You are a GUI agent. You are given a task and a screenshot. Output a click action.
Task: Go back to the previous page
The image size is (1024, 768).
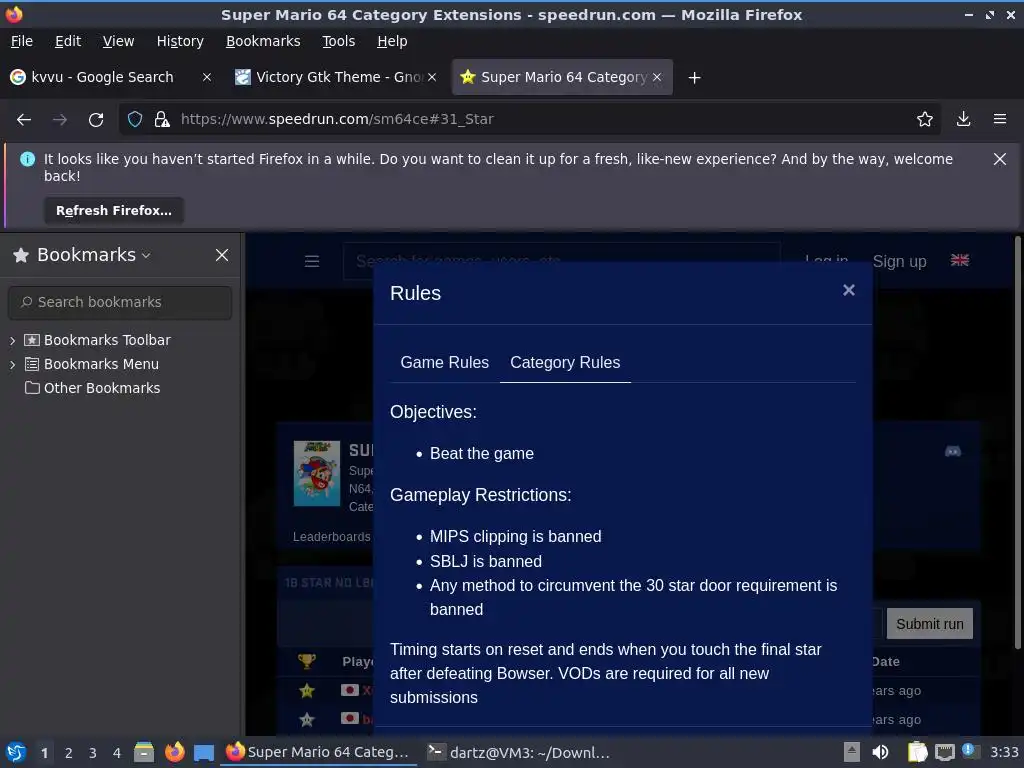click(x=24, y=119)
